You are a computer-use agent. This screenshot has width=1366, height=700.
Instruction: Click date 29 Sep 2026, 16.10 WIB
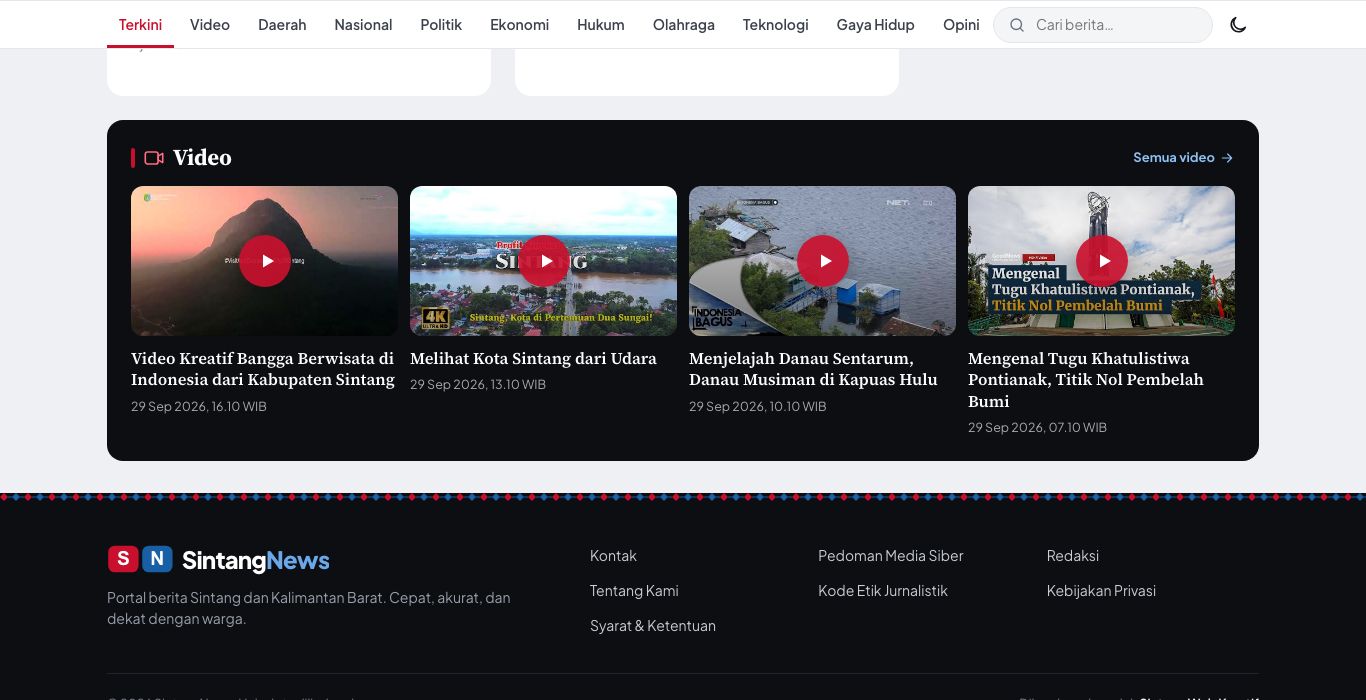[x=199, y=407]
